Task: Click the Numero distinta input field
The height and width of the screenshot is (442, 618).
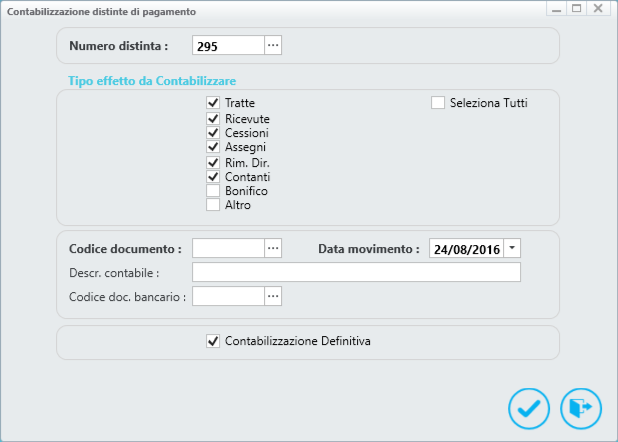Action: point(228,46)
